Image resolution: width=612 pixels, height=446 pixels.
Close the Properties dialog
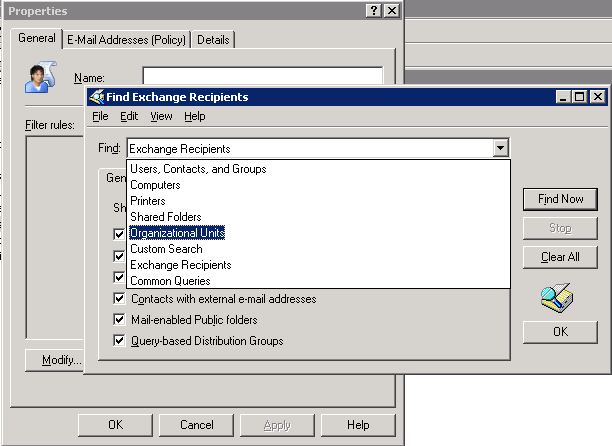[x=391, y=10]
